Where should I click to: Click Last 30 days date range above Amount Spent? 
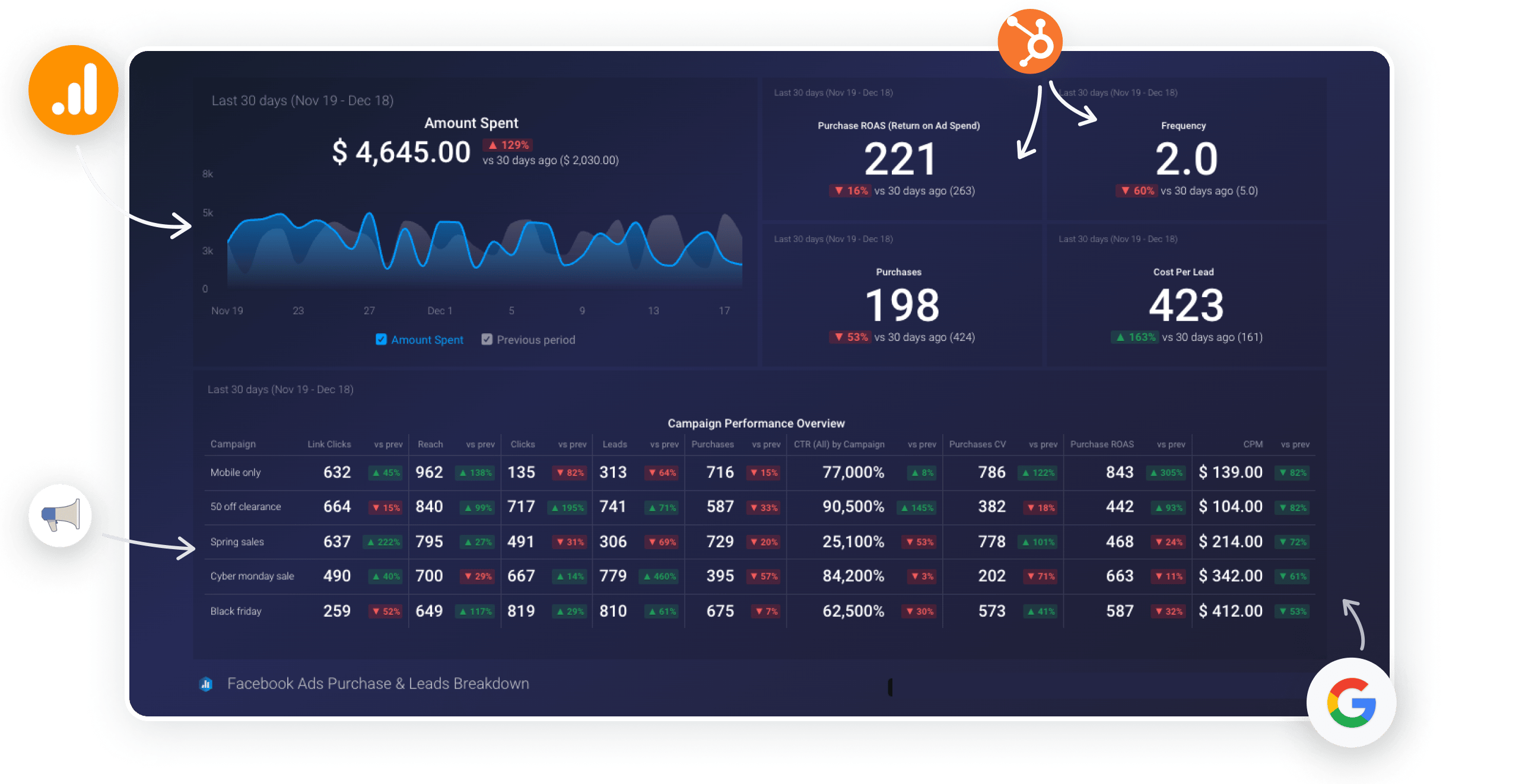pos(303,101)
